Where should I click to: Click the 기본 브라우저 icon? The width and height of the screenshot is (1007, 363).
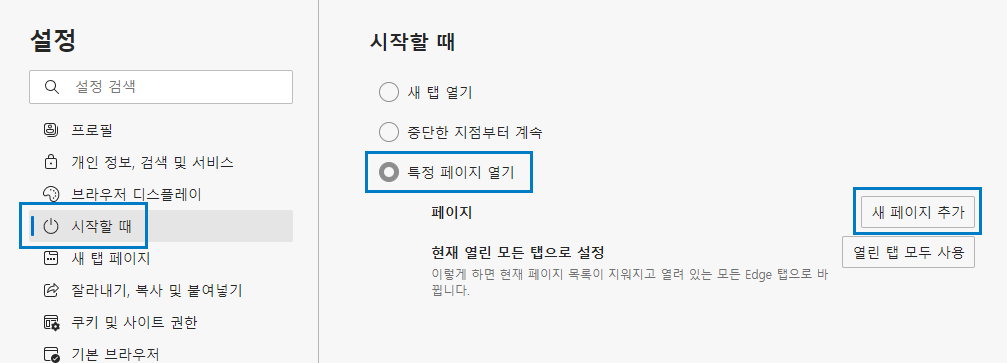pos(51,355)
